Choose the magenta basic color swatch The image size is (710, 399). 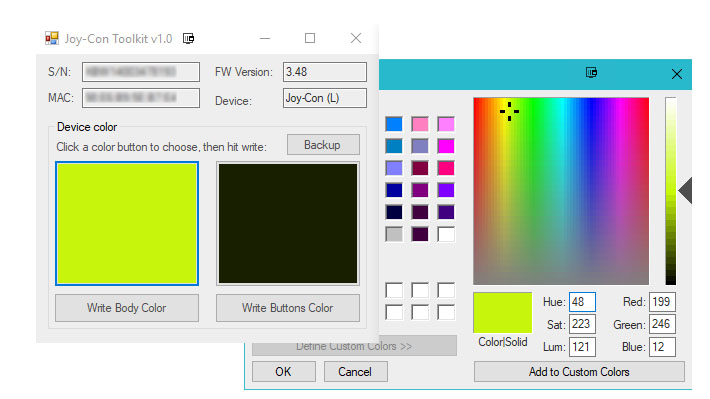point(446,146)
